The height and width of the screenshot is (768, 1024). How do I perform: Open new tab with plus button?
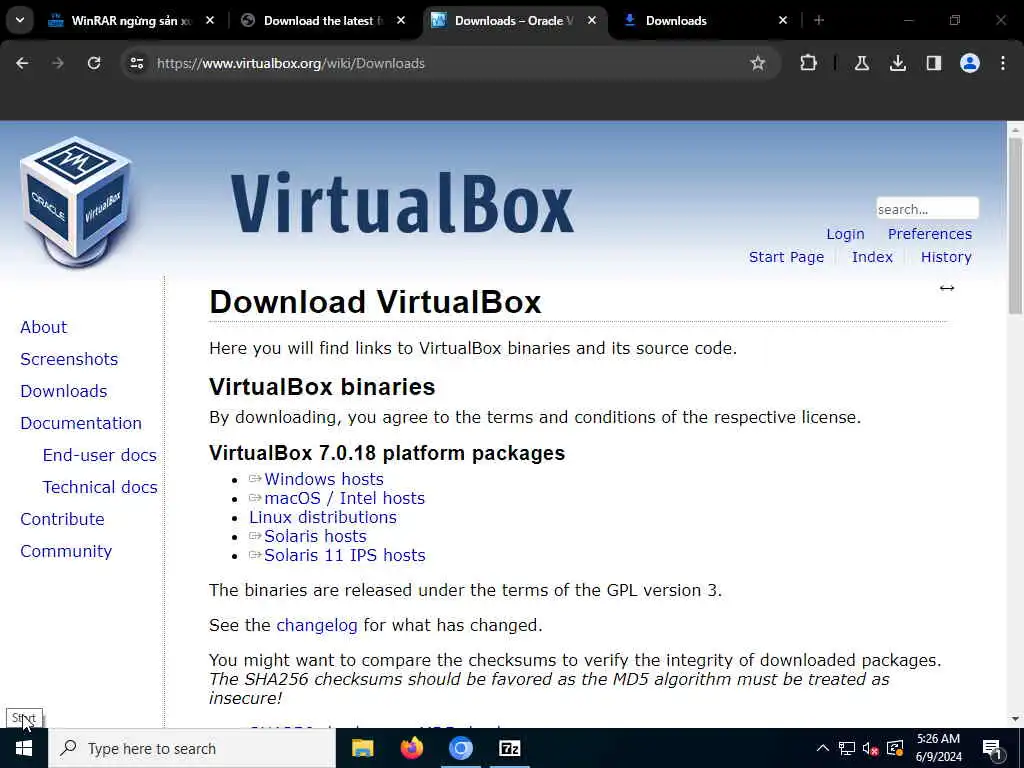pyautogui.click(x=819, y=20)
